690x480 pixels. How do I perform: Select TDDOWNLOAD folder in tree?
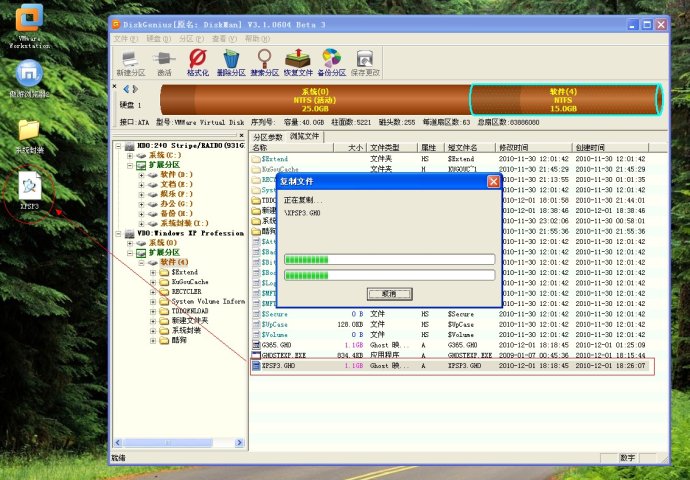pyautogui.click(x=190, y=311)
